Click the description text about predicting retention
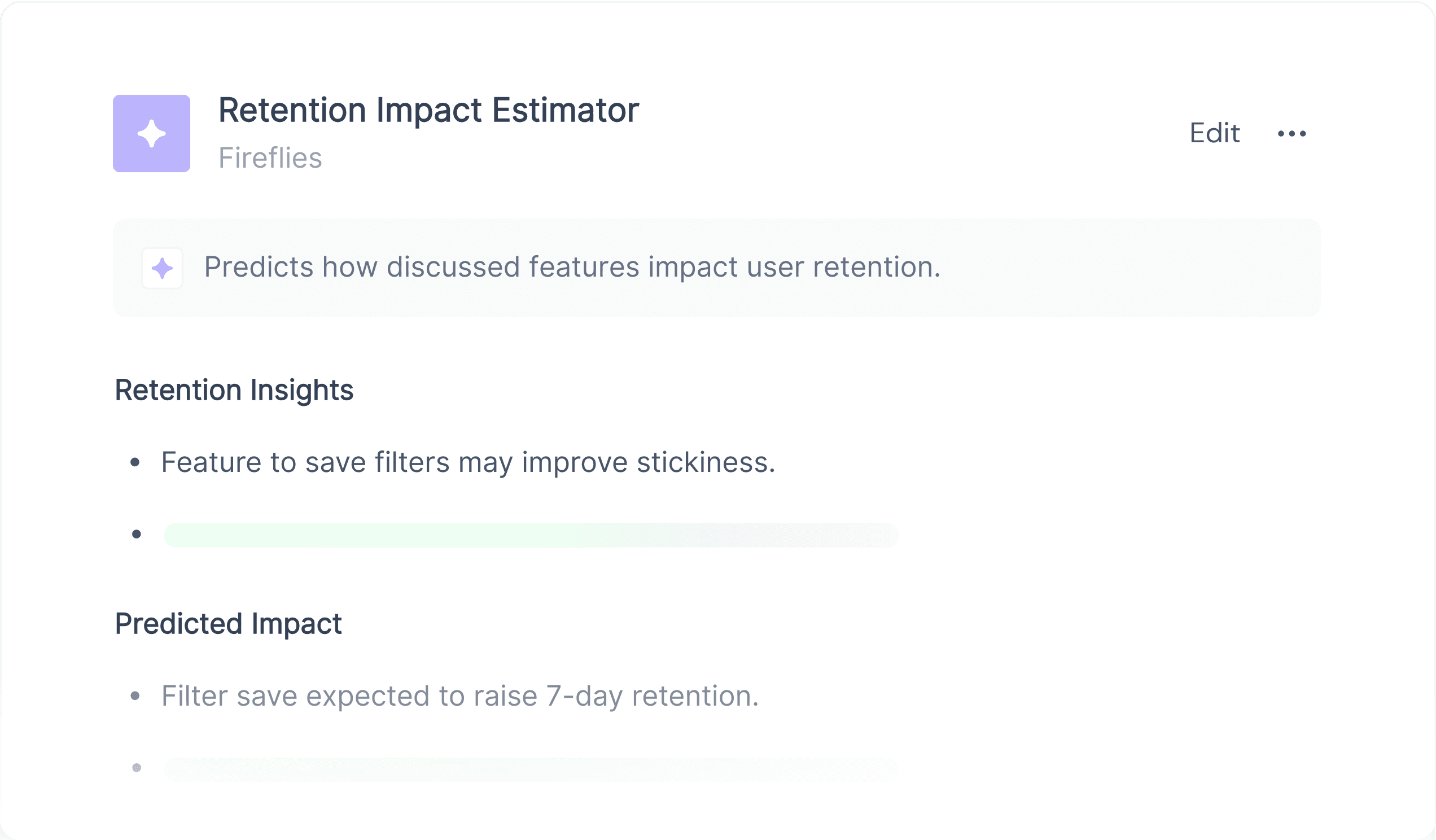The image size is (1436, 840). coord(572,267)
